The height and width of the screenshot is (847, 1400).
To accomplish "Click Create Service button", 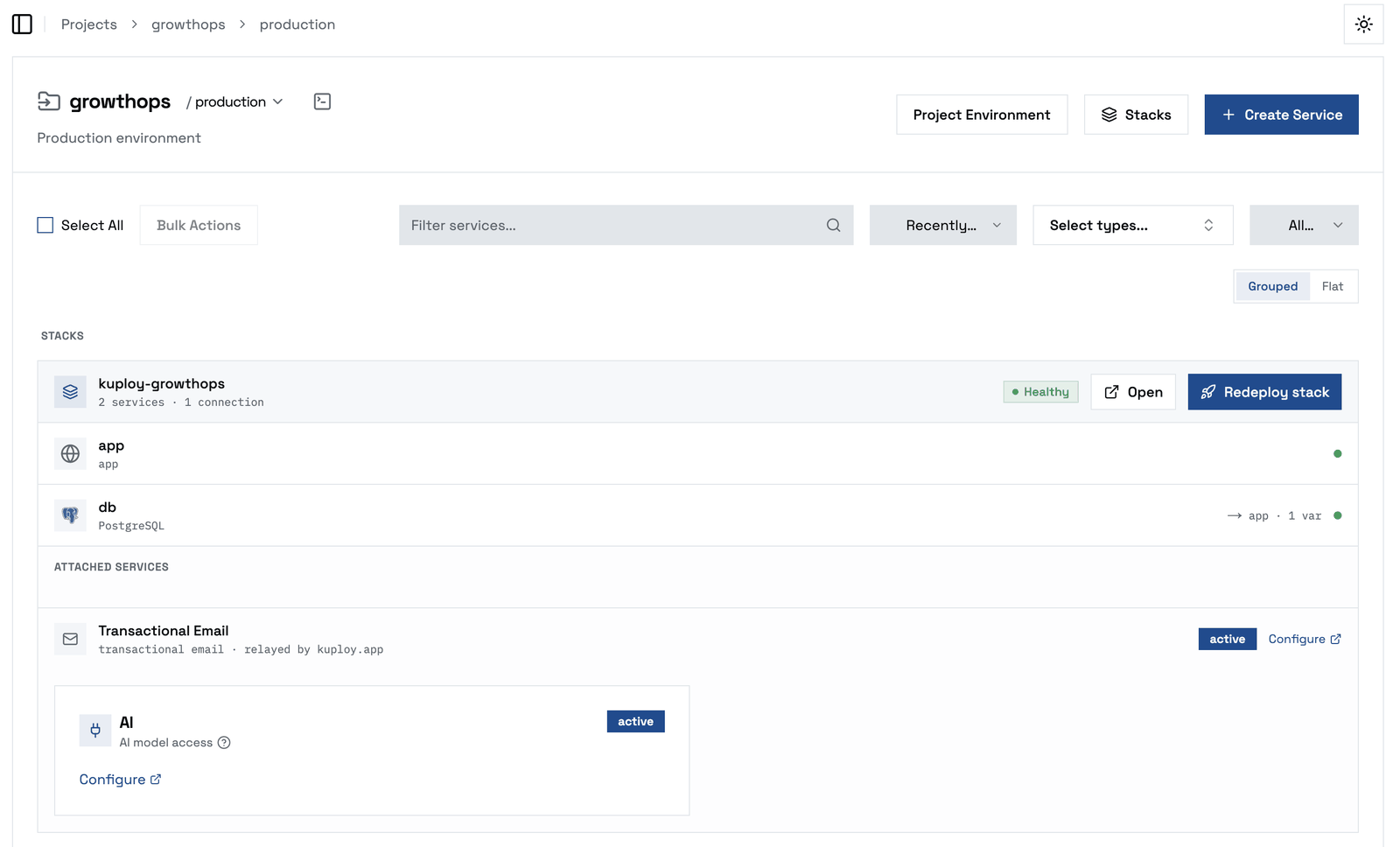I will [x=1281, y=115].
